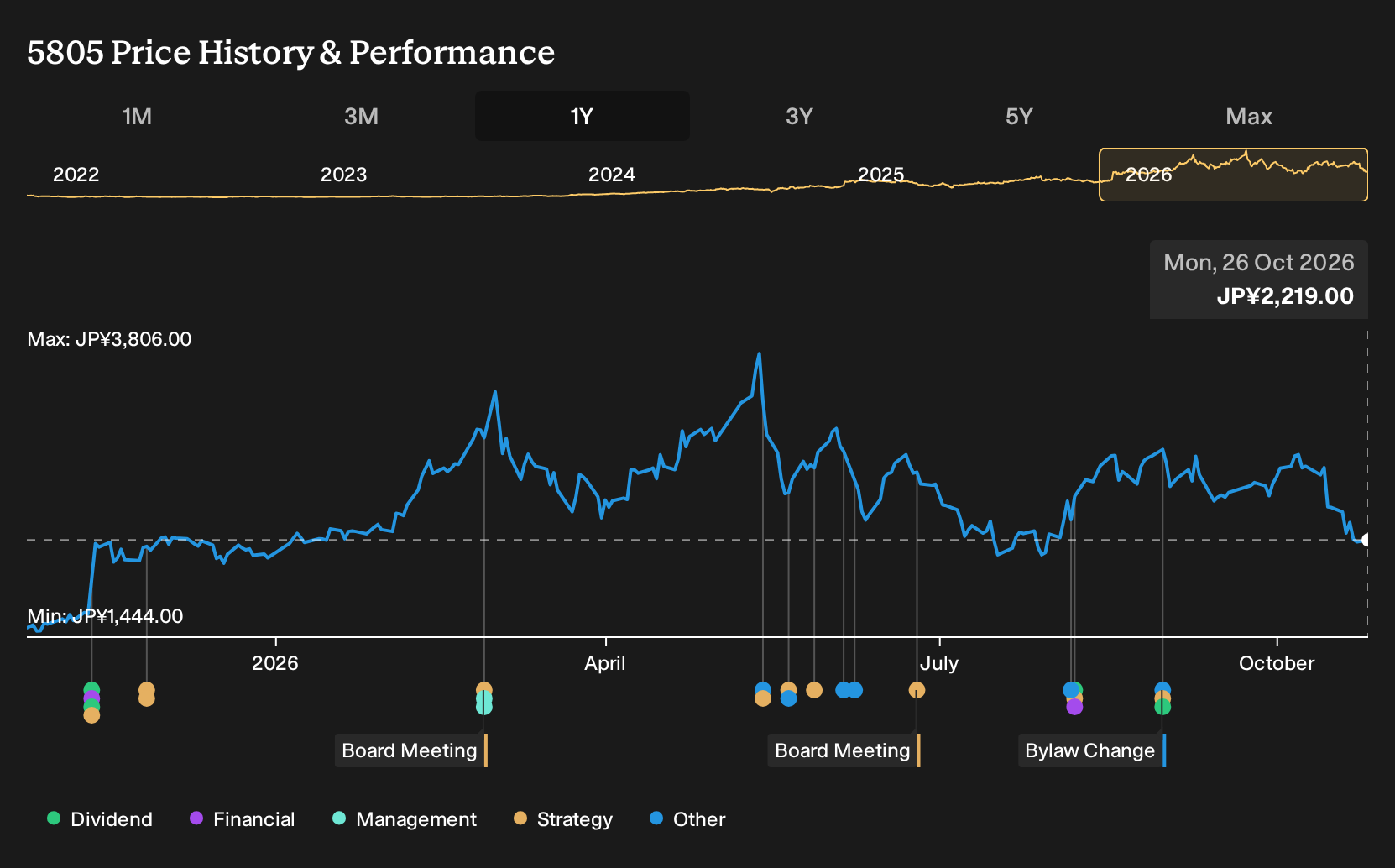The width and height of the screenshot is (1395, 868).
Task: Click the 2024 label in overview timeline
Action: pos(612,175)
